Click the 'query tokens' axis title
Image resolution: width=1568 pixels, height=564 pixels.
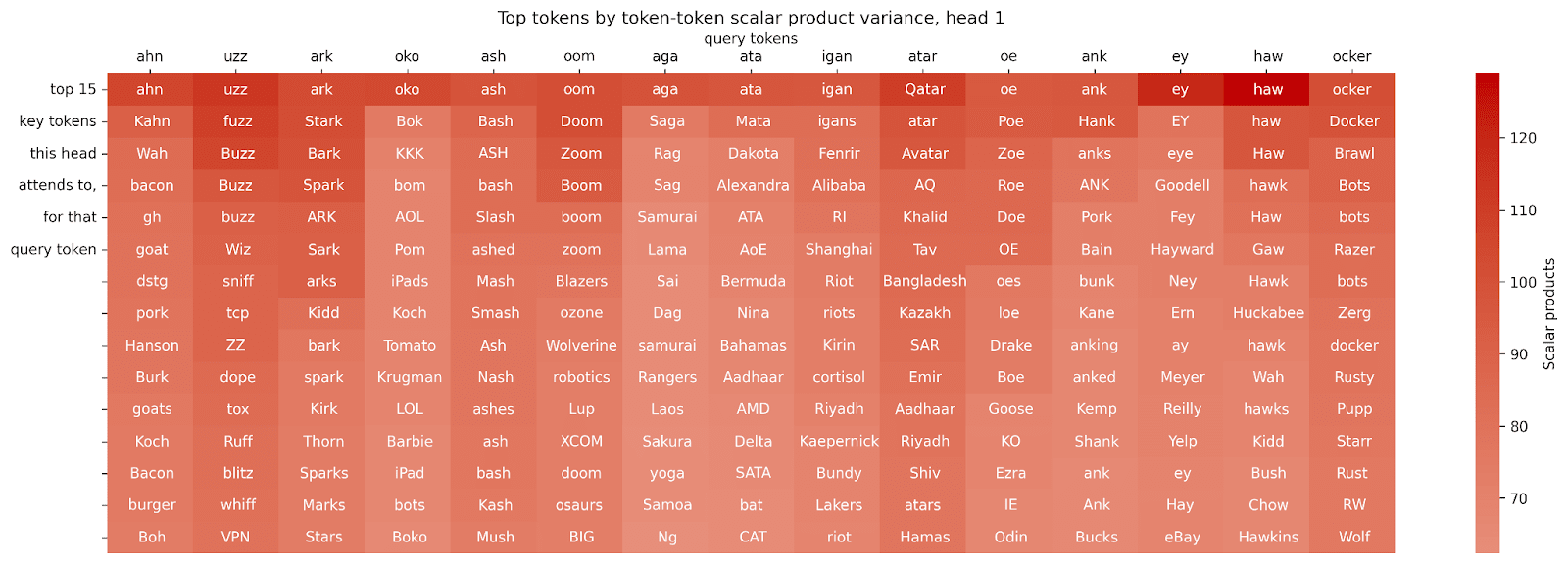751,38
